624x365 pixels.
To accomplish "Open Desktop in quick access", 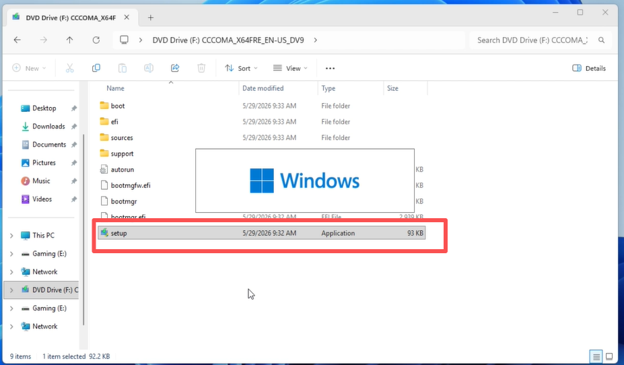I will click(x=44, y=108).
